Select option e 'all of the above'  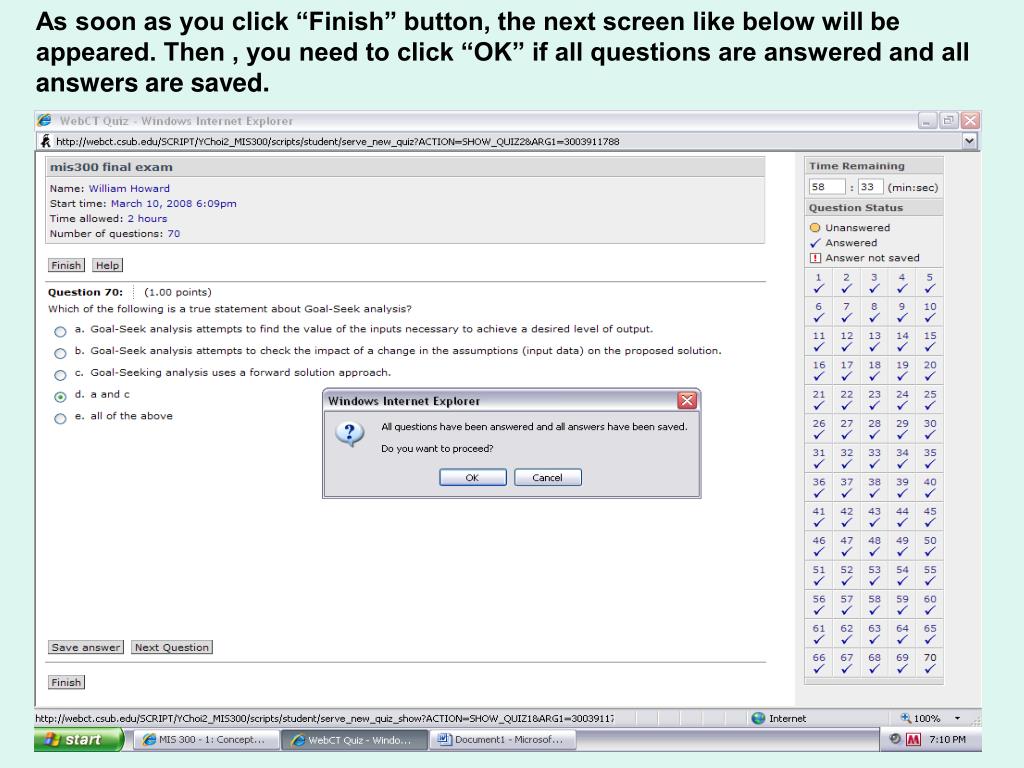(60, 418)
